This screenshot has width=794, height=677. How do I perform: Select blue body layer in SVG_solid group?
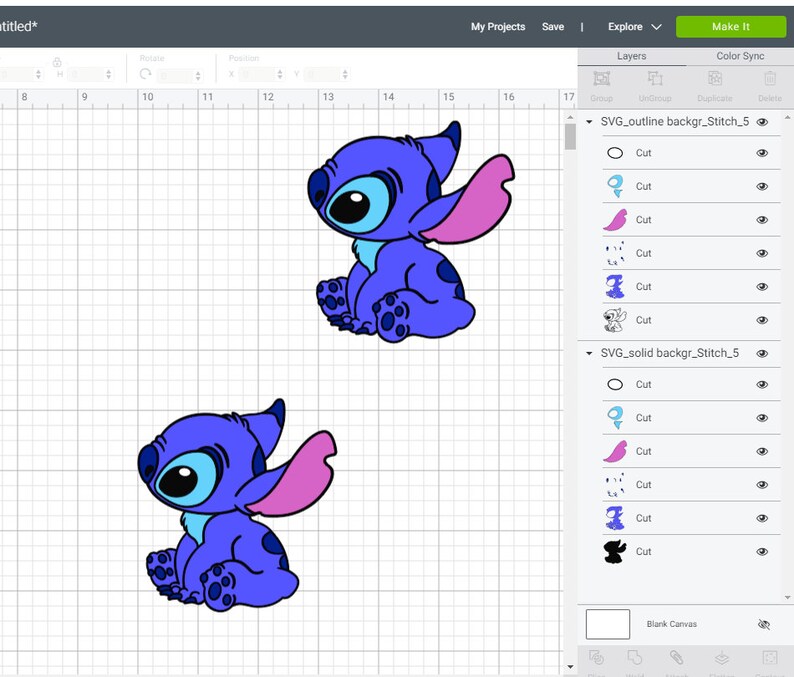(691, 518)
